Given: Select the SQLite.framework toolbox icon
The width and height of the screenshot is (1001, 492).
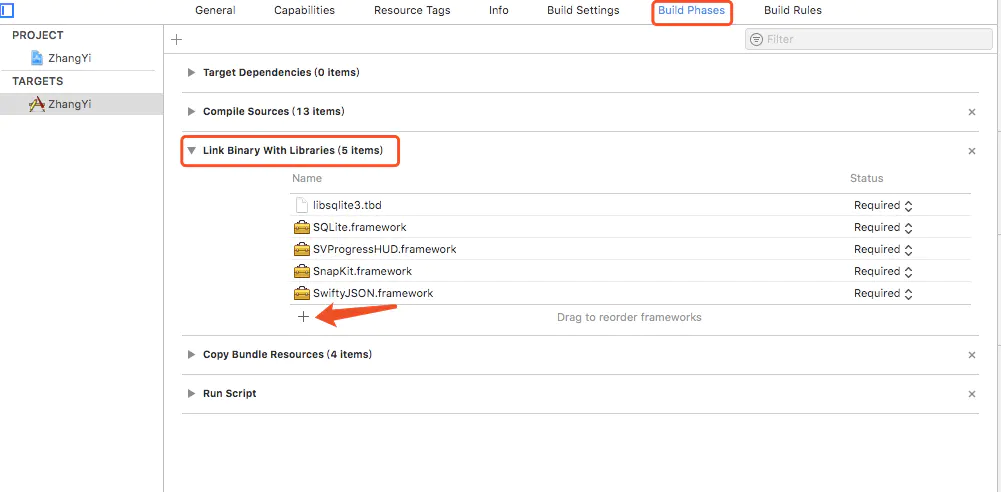Looking at the screenshot, I should click(x=302, y=227).
